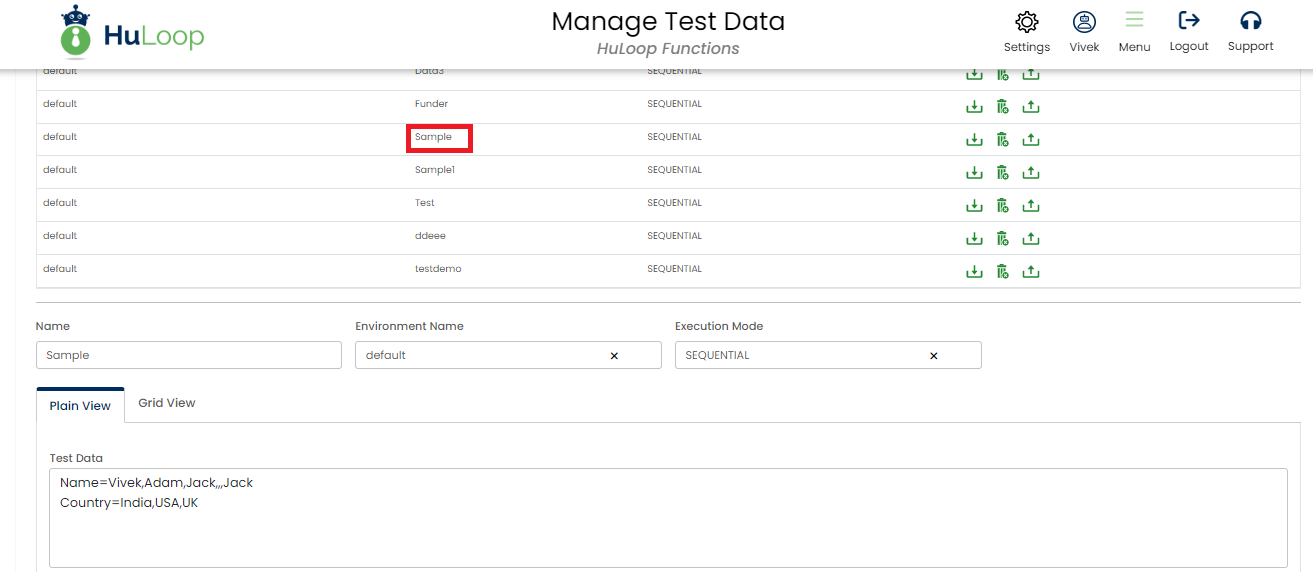Click the upload icon in the testdemo row
1313x572 pixels.
[x=1031, y=272]
